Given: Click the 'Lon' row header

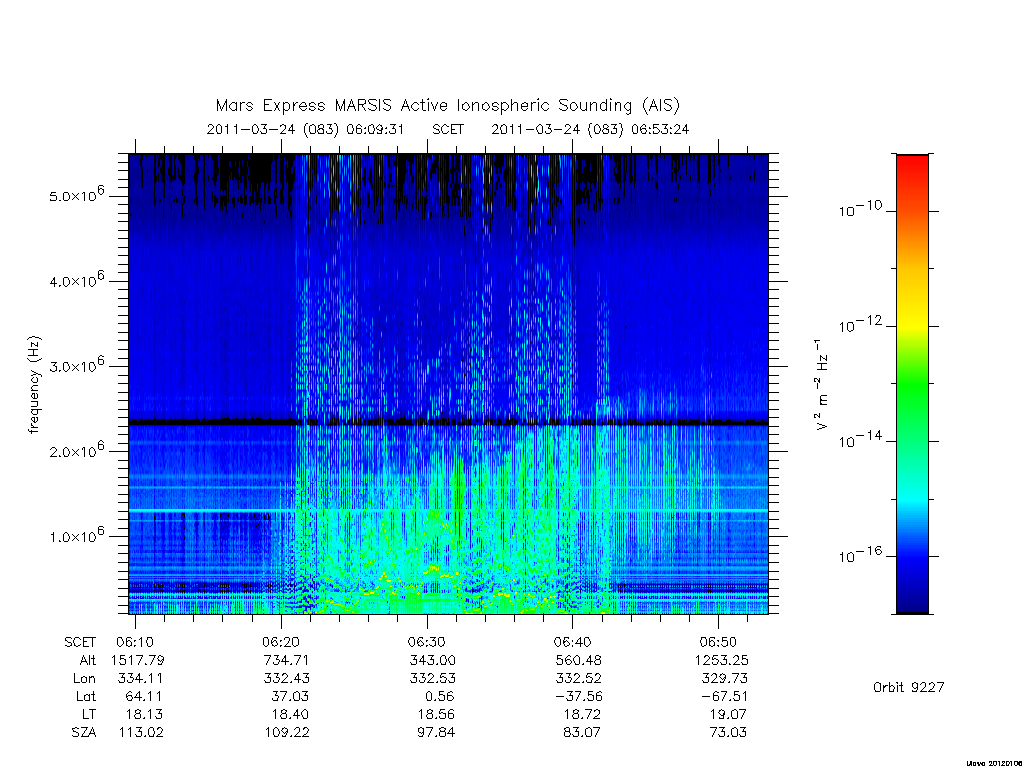Looking at the screenshot, I should [84, 679].
